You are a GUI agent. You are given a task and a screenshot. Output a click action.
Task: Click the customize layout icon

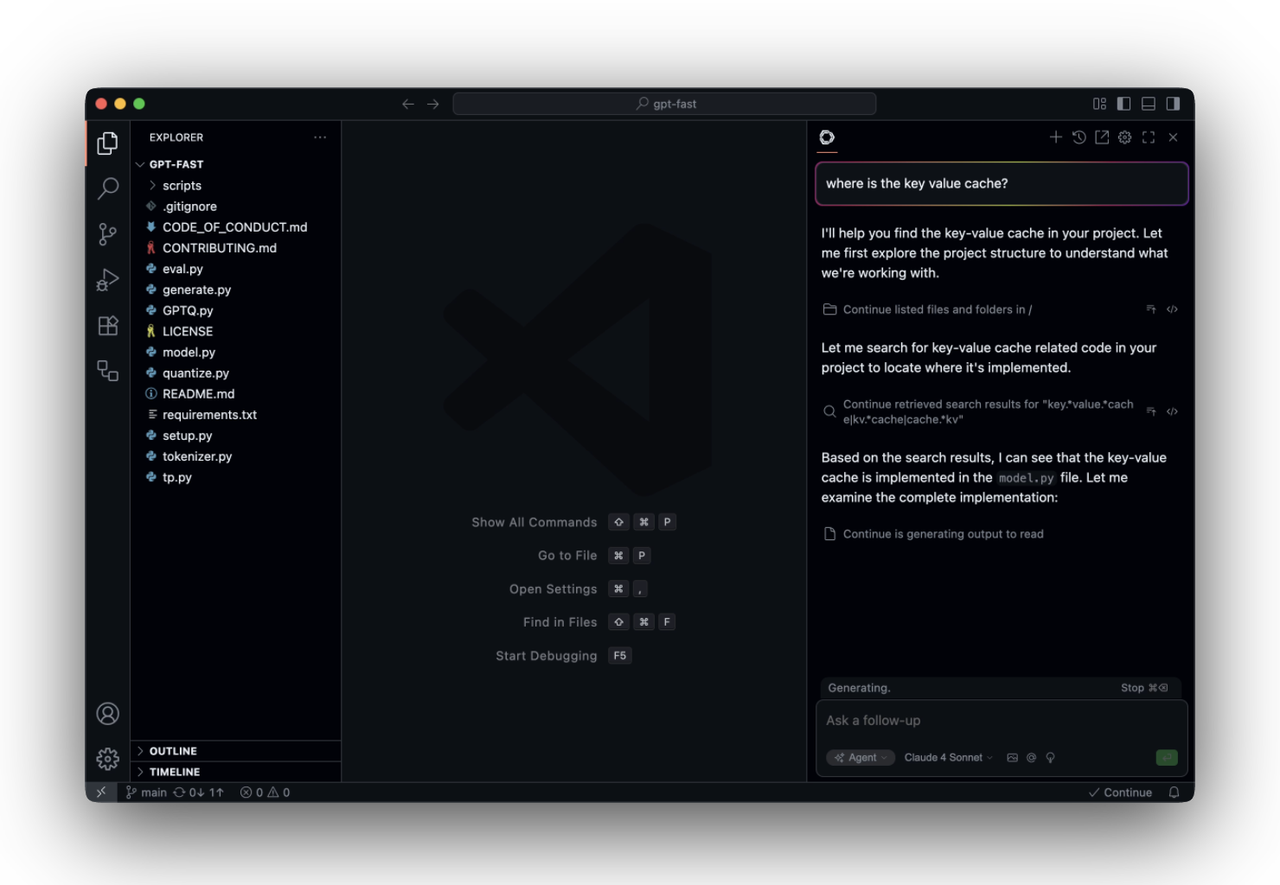click(x=1100, y=104)
